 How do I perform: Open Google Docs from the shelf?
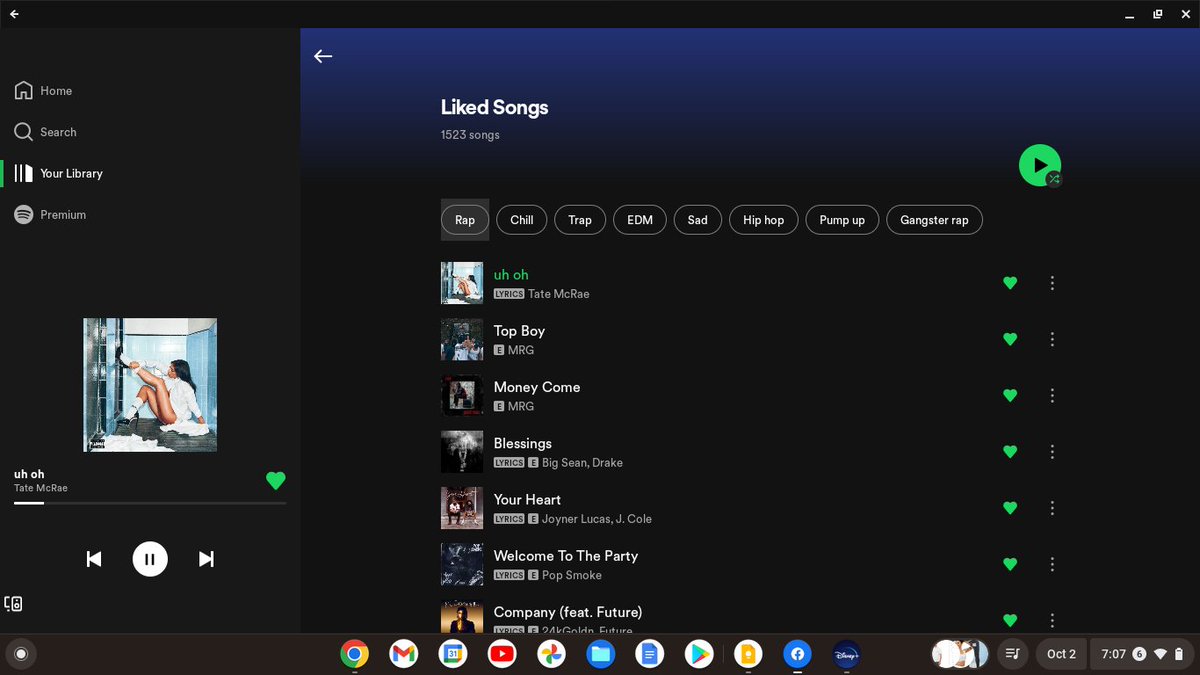pos(649,654)
